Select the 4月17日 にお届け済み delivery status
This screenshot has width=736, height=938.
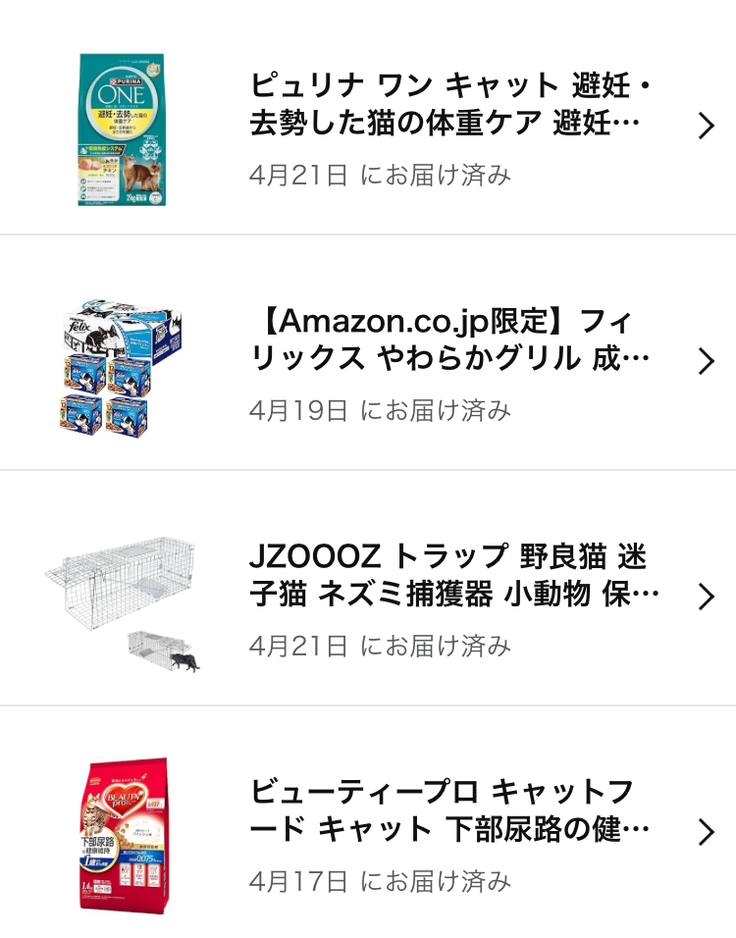click(x=380, y=881)
